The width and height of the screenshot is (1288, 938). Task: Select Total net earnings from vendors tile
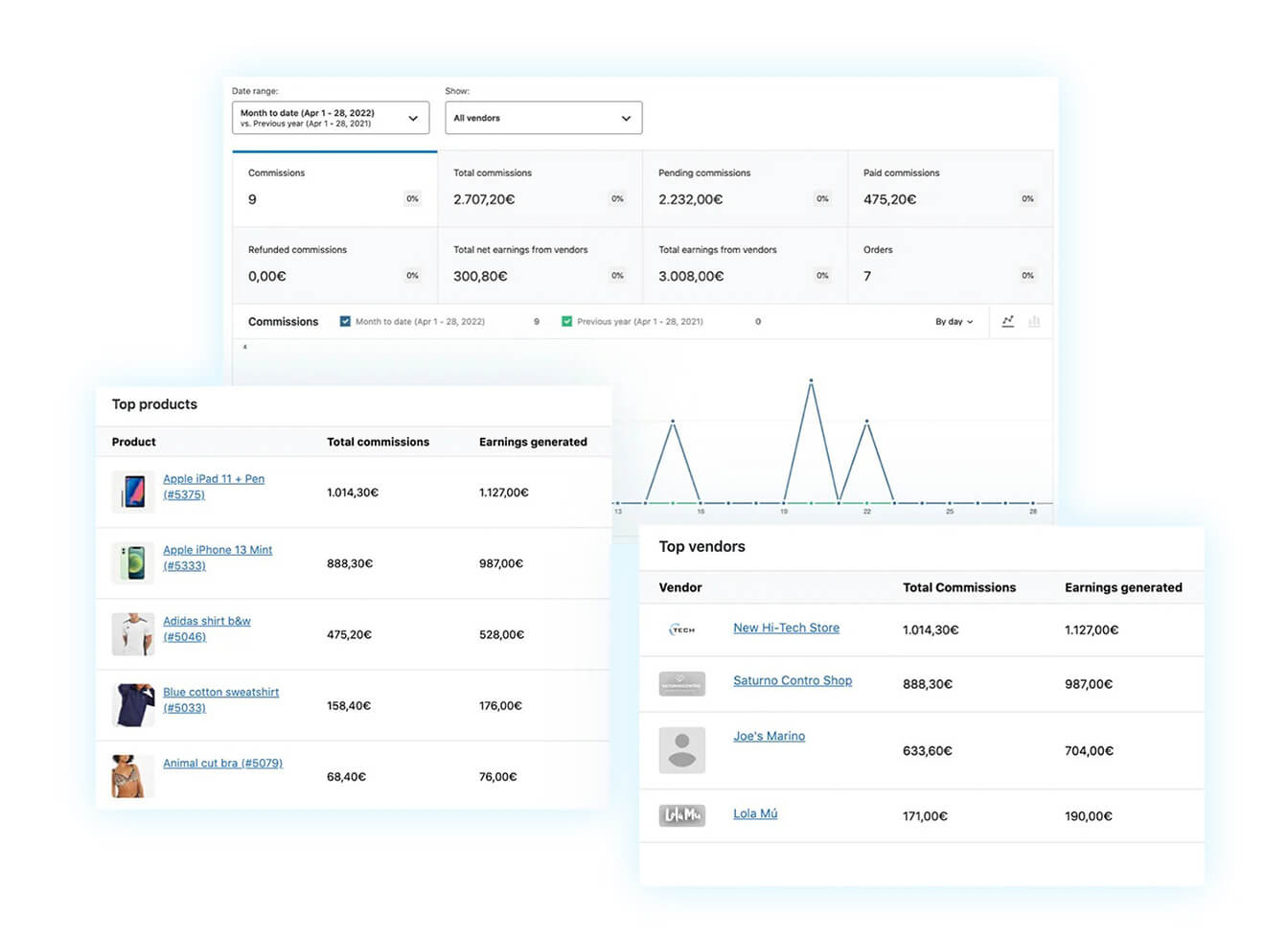540,265
